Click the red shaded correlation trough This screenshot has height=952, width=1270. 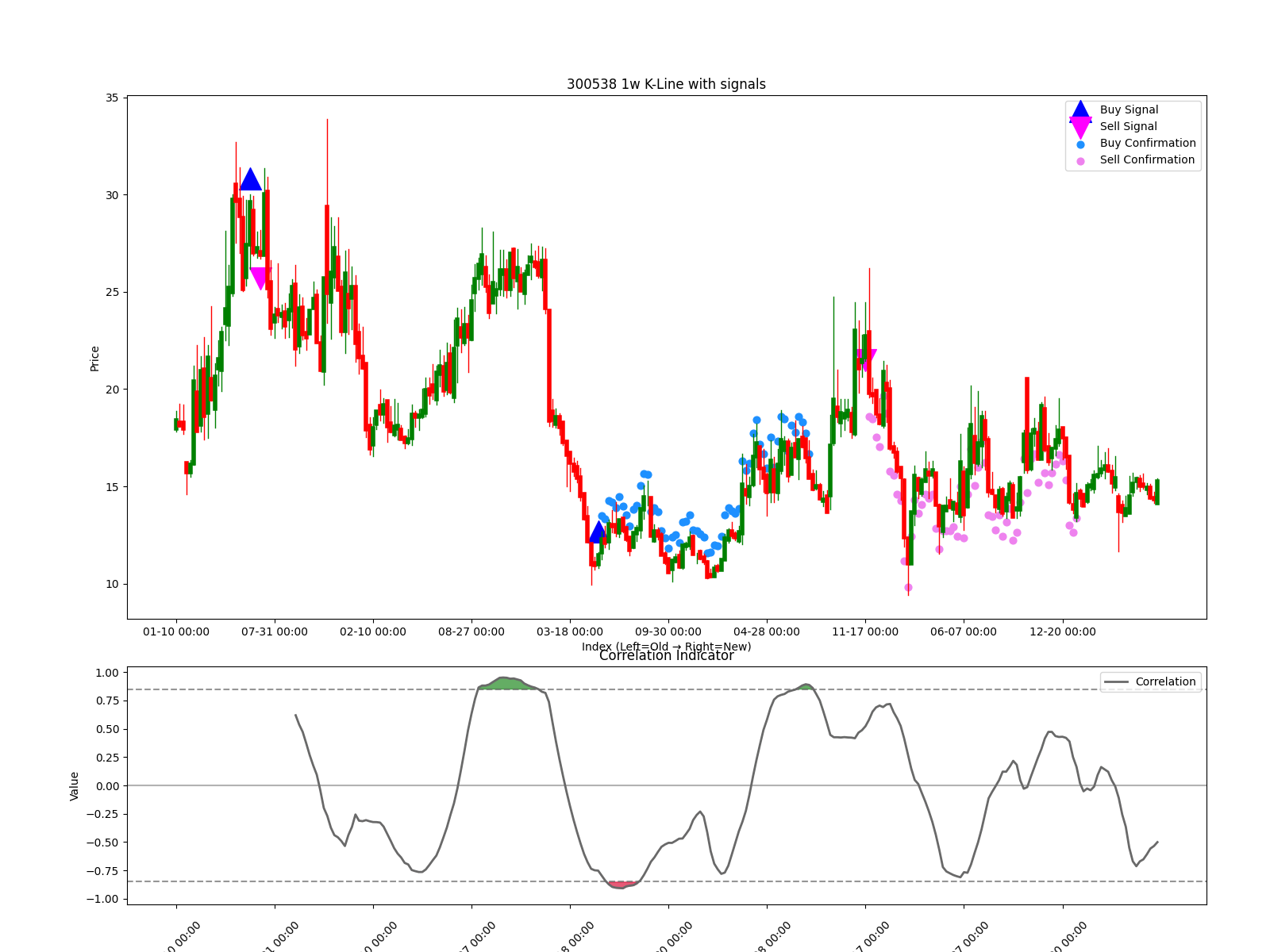(x=622, y=885)
